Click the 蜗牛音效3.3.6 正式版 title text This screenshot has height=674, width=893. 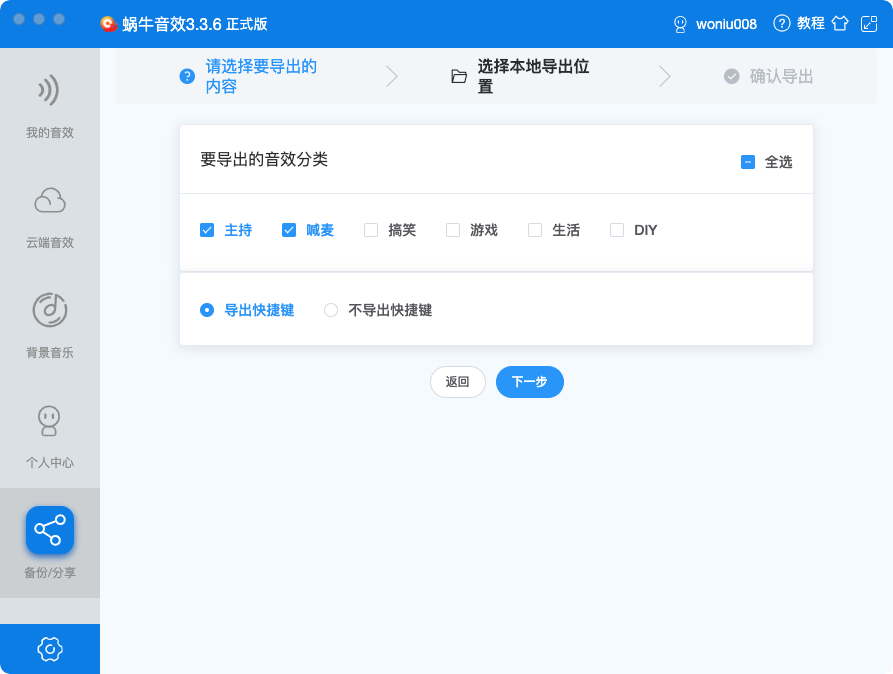[x=195, y=24]
